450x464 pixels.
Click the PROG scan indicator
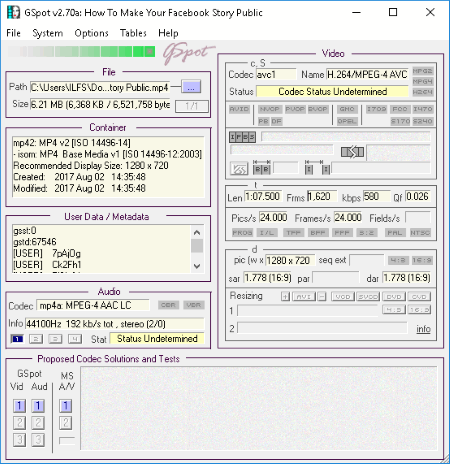pos(242,232)
